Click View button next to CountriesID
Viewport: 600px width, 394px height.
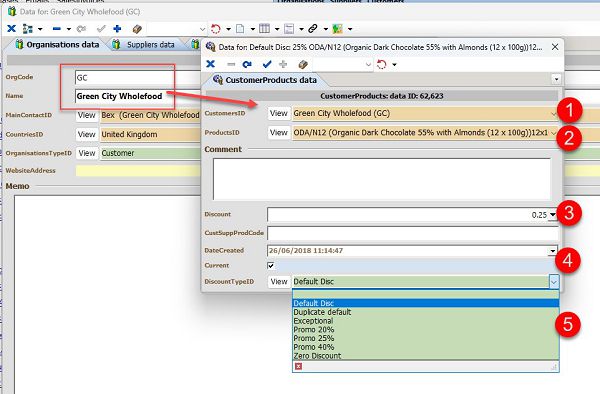click(87, 135)
